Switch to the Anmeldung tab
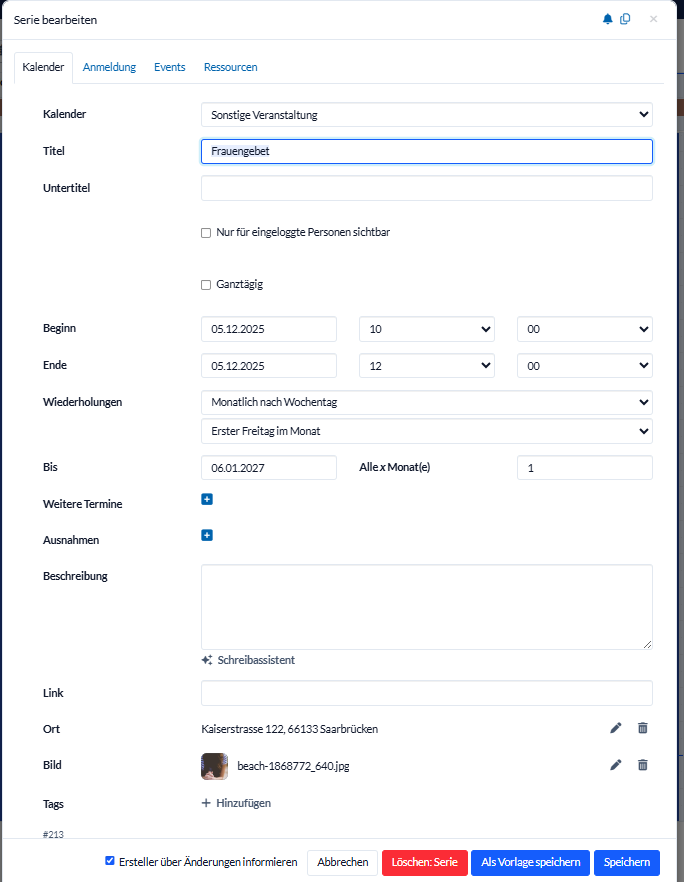 pos(109,67)
